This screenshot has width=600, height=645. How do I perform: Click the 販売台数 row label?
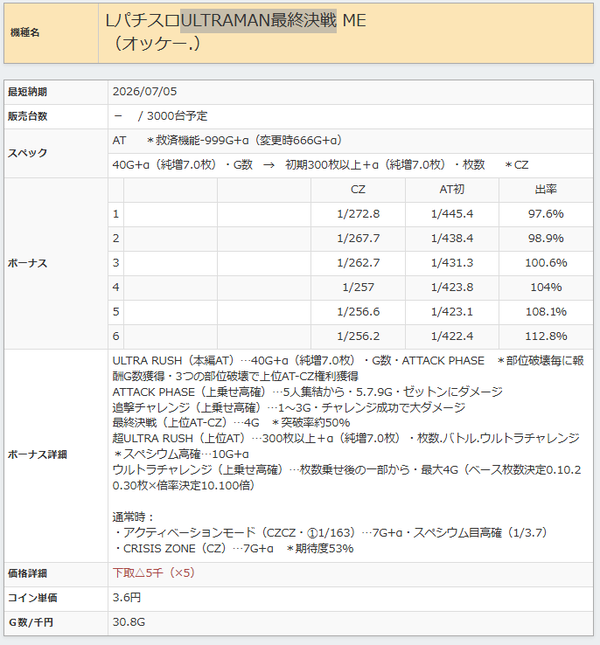tap(28, 116)
